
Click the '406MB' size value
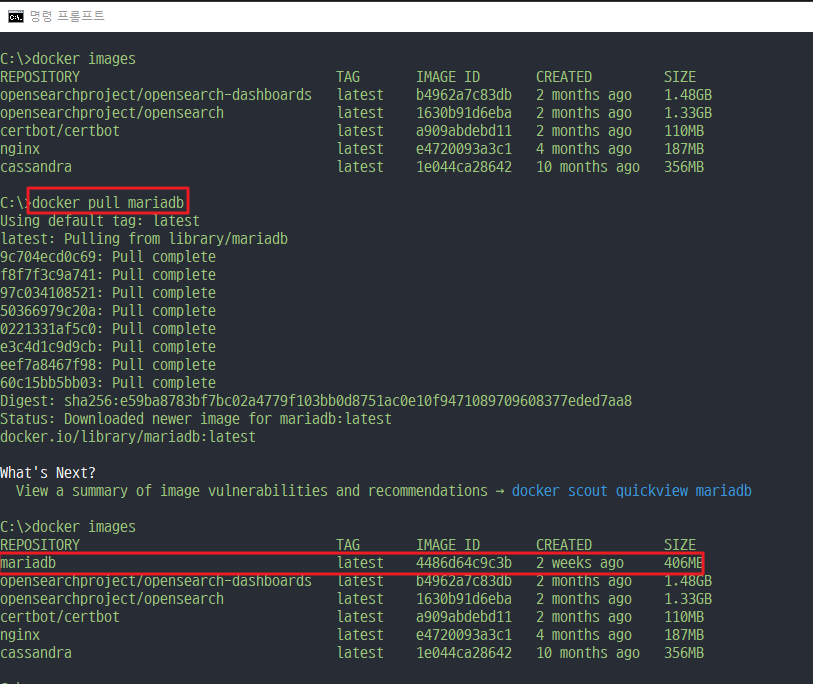pos(683,563)
